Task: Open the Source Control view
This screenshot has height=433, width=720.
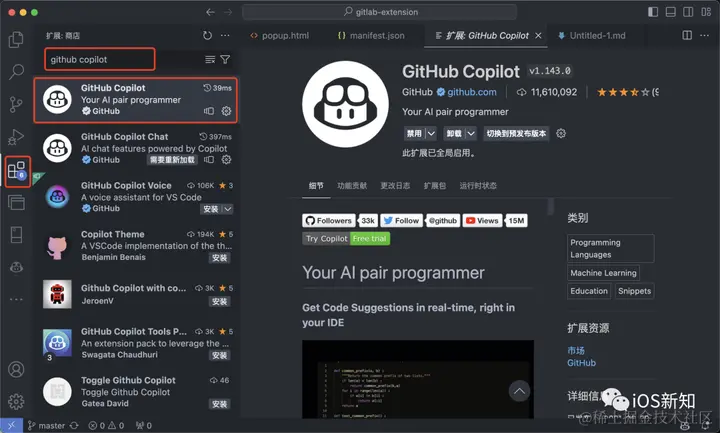Action: [16, 104]
